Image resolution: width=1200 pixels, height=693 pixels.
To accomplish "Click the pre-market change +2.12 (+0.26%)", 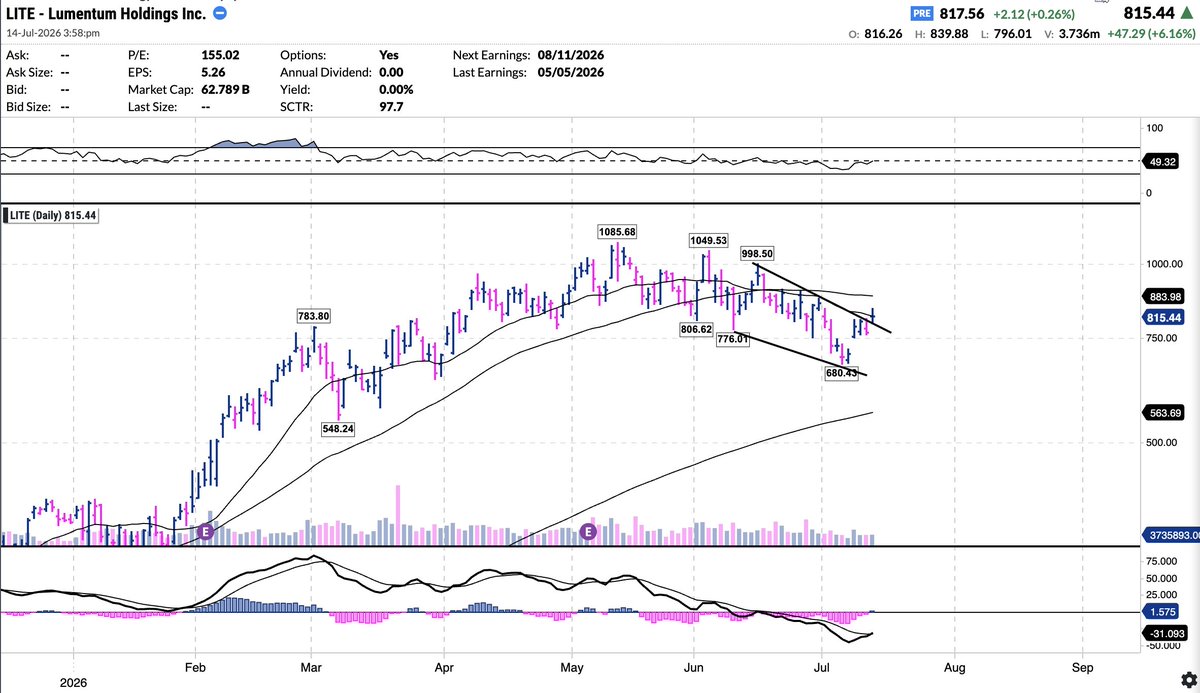I will click(x=1034, y=14).
